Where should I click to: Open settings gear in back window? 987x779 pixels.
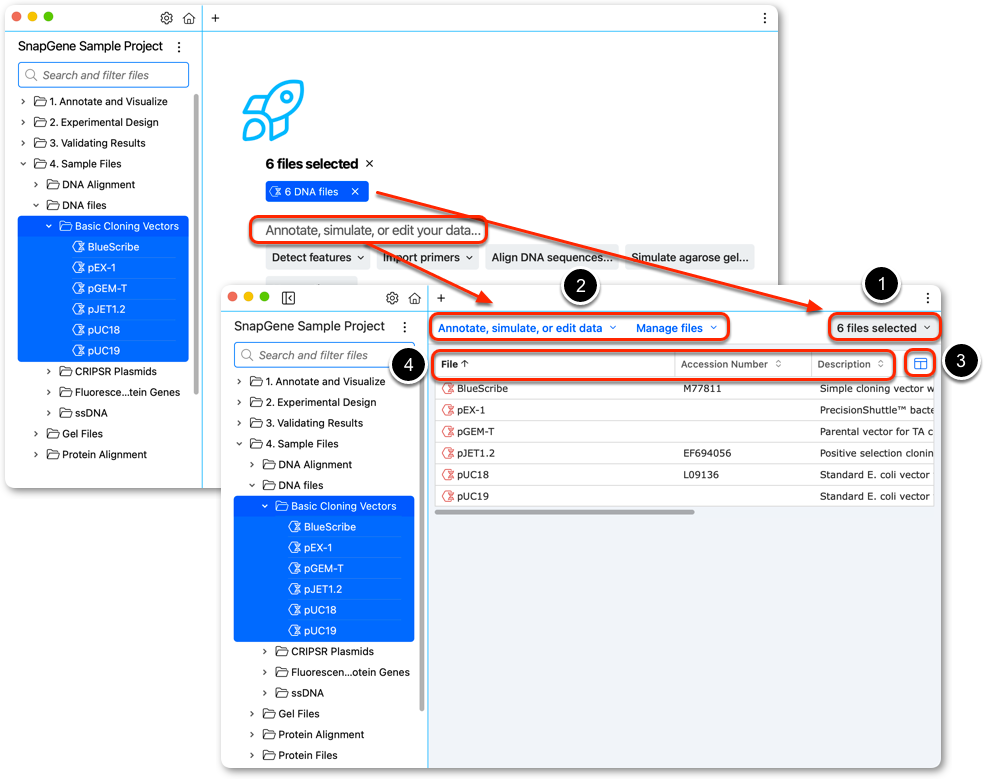[x=166, y=18]
